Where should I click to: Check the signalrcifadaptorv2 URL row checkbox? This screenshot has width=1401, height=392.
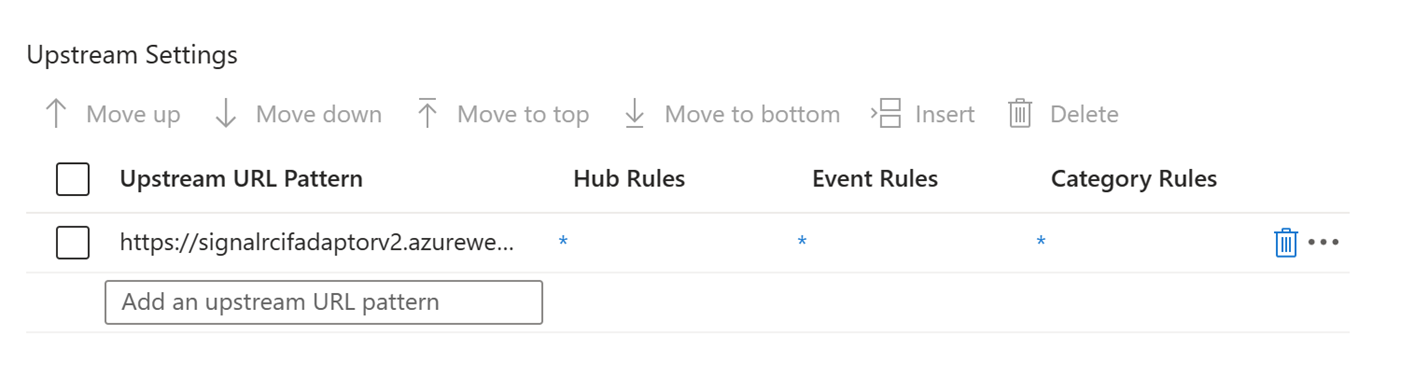(x=73, y=242)
